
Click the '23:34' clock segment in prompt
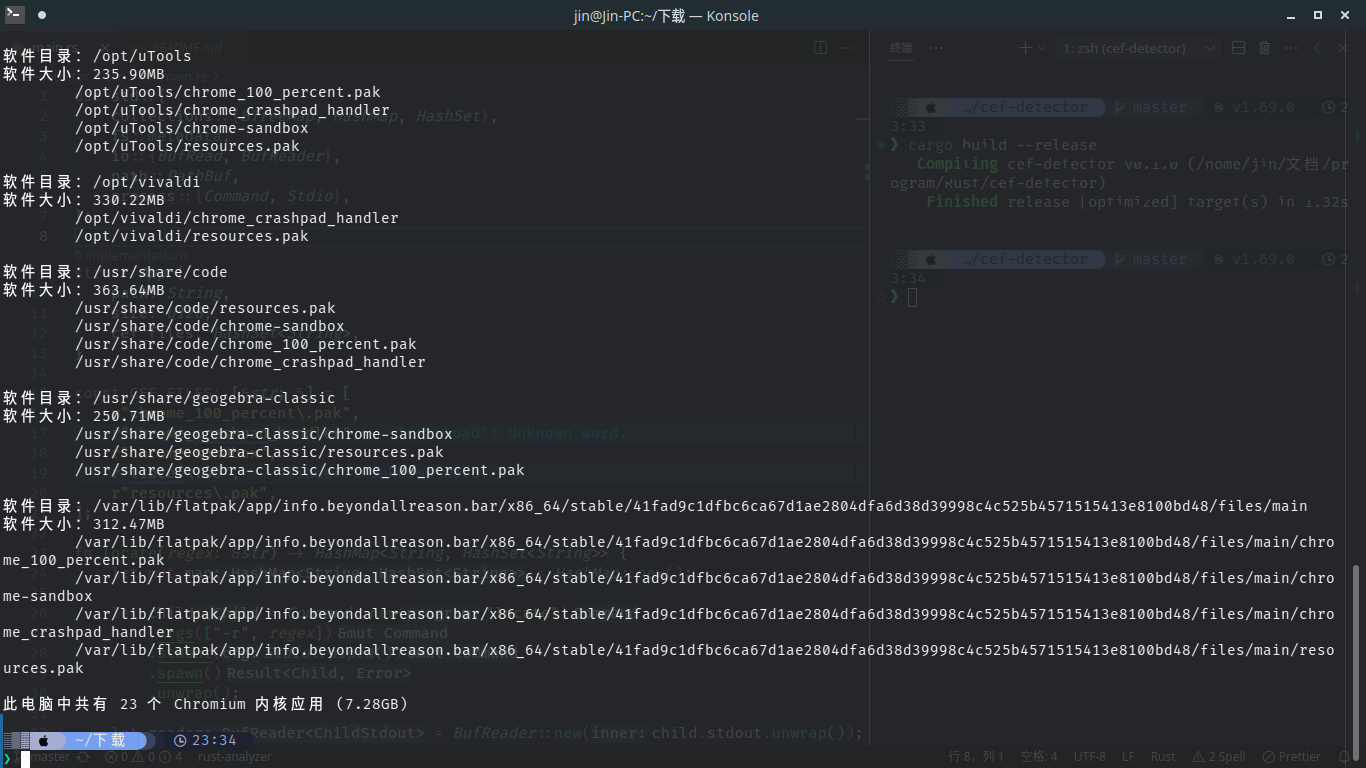point(205,740)
